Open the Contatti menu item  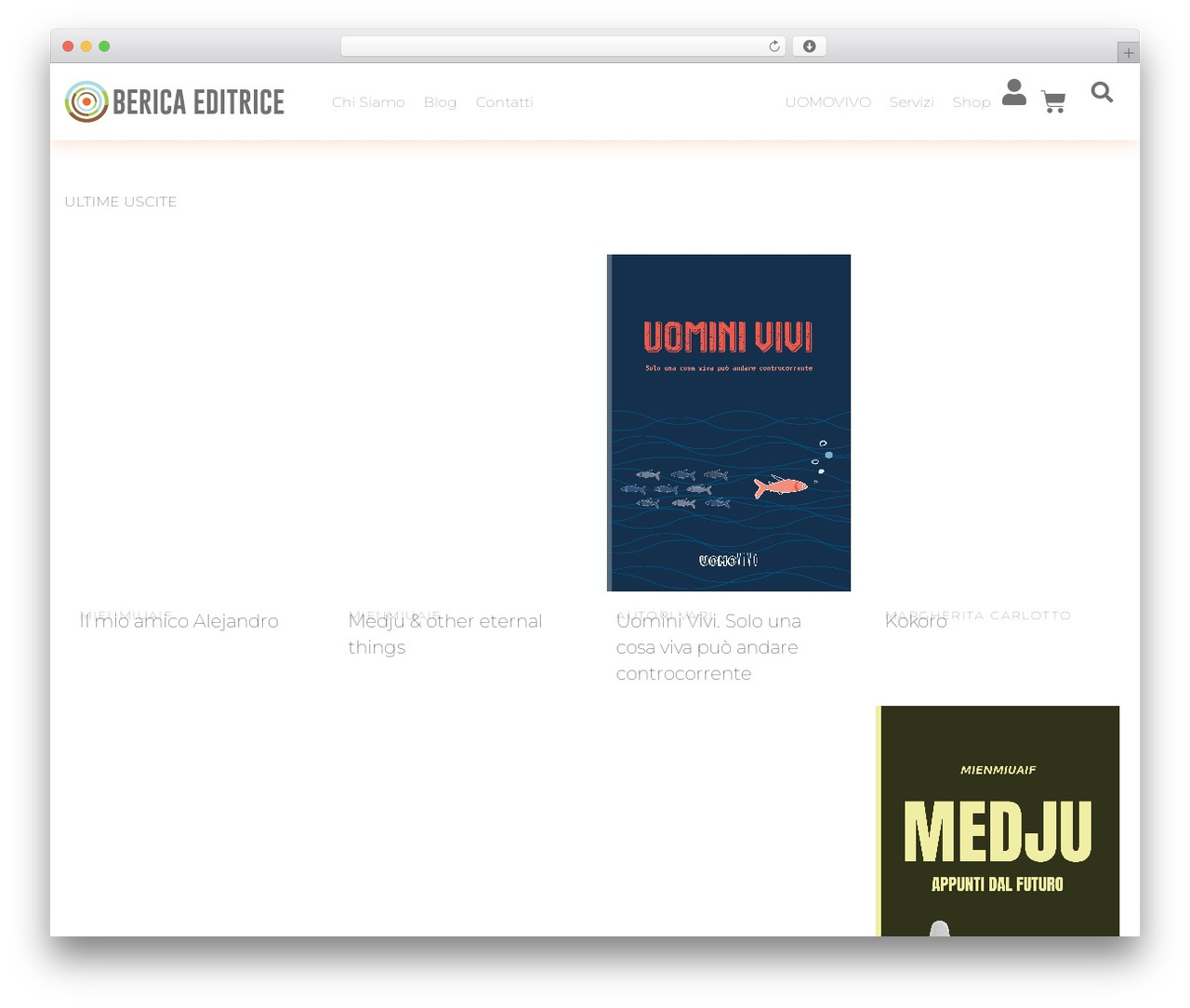(504, 102)
